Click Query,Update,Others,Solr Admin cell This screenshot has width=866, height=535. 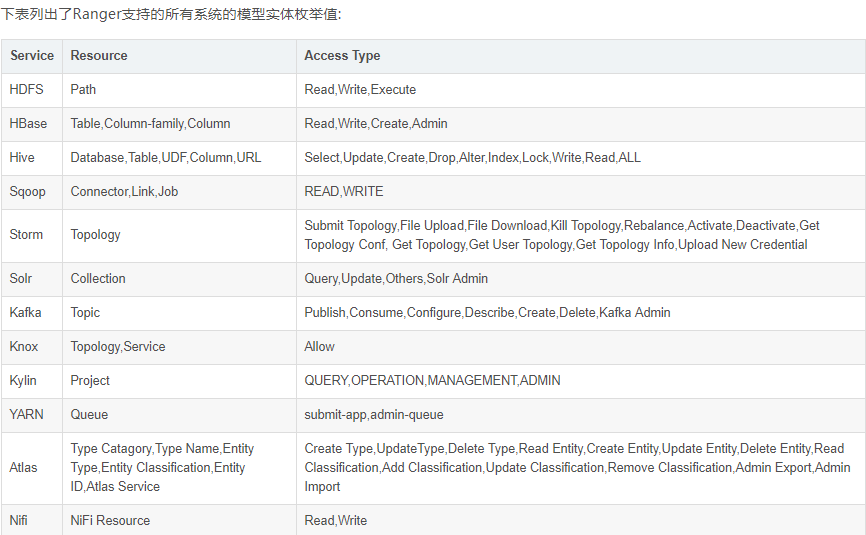tap(580, 279)
